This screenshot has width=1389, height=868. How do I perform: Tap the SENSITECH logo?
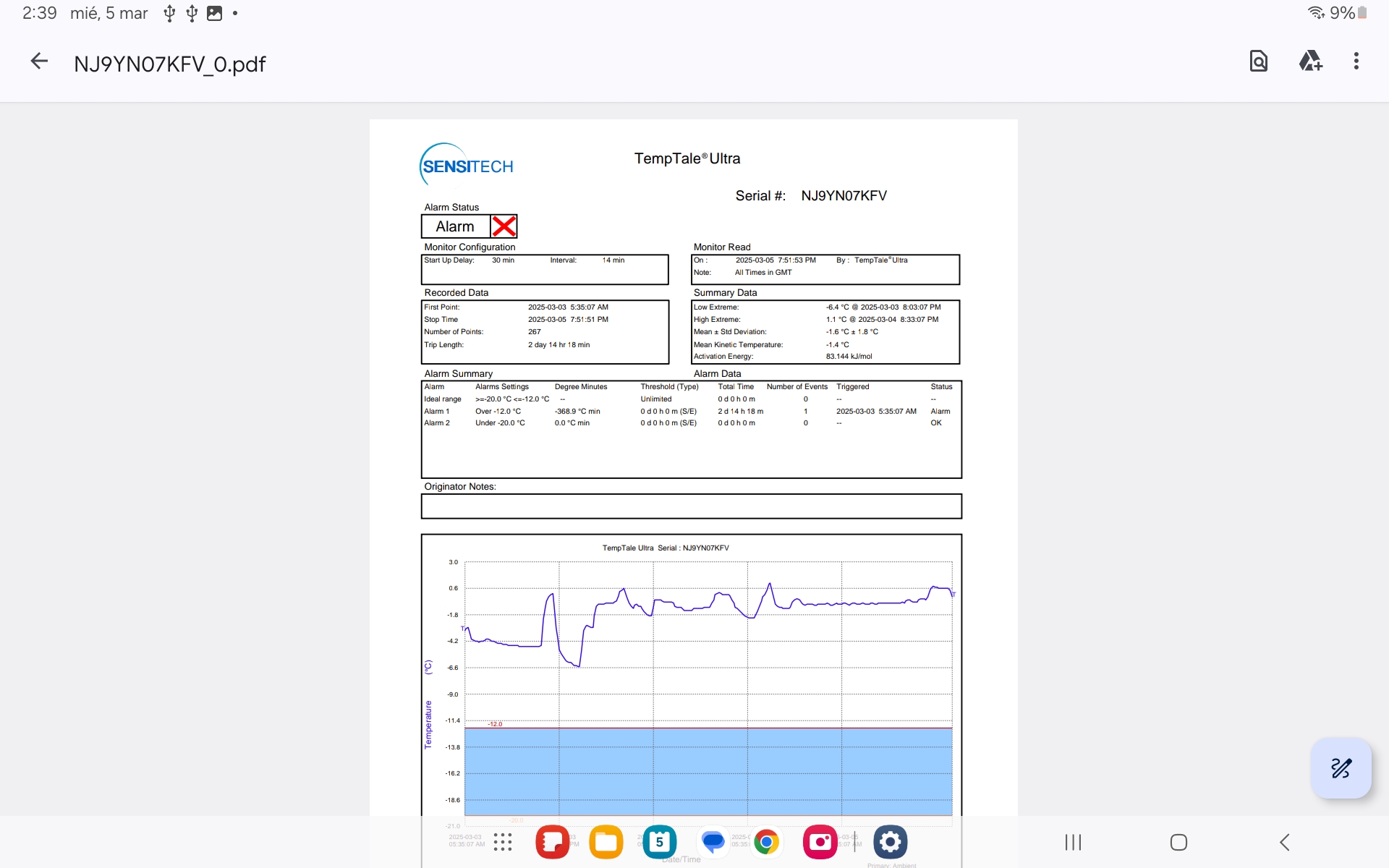[467, 164]
